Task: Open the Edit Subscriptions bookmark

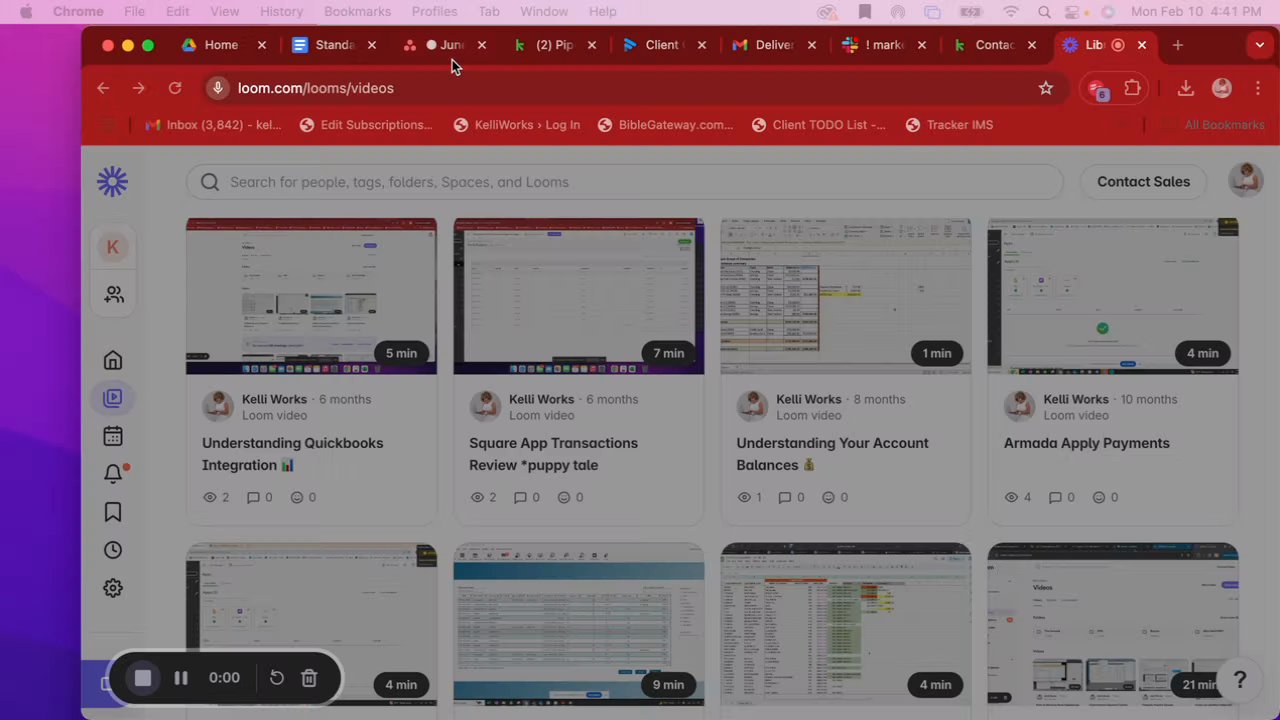Action: pos(366,125)
